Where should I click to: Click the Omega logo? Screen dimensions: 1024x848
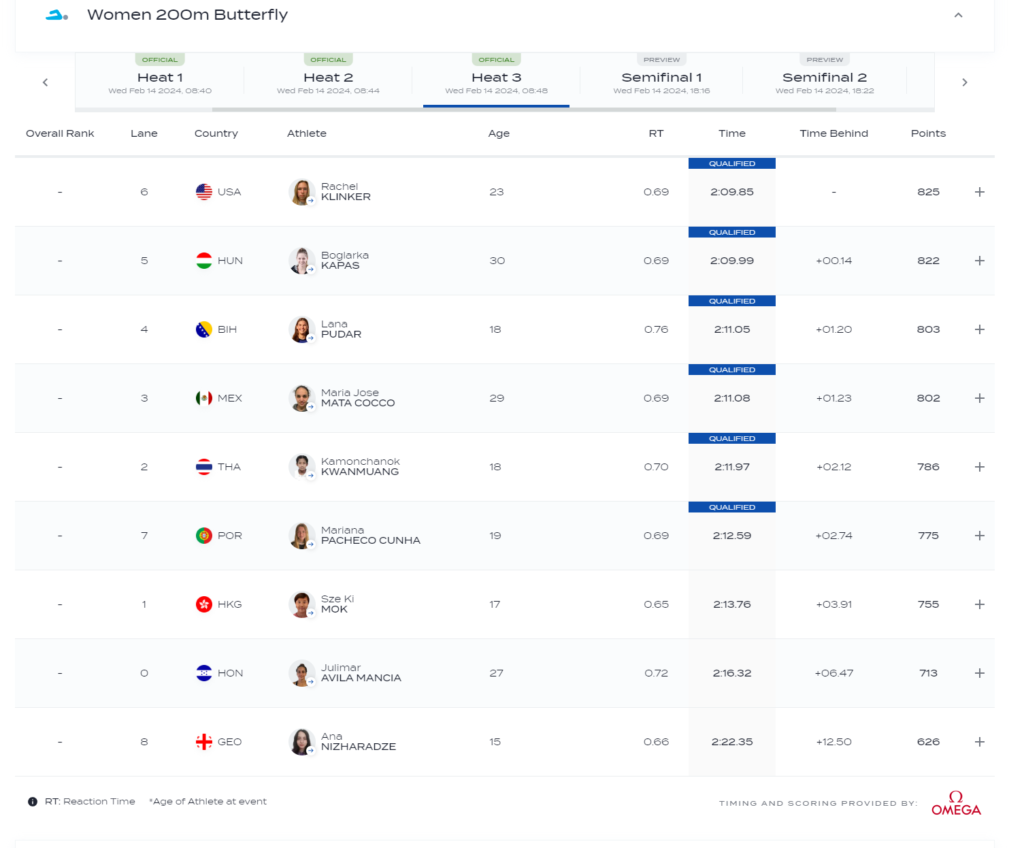(x=955, y=803)
